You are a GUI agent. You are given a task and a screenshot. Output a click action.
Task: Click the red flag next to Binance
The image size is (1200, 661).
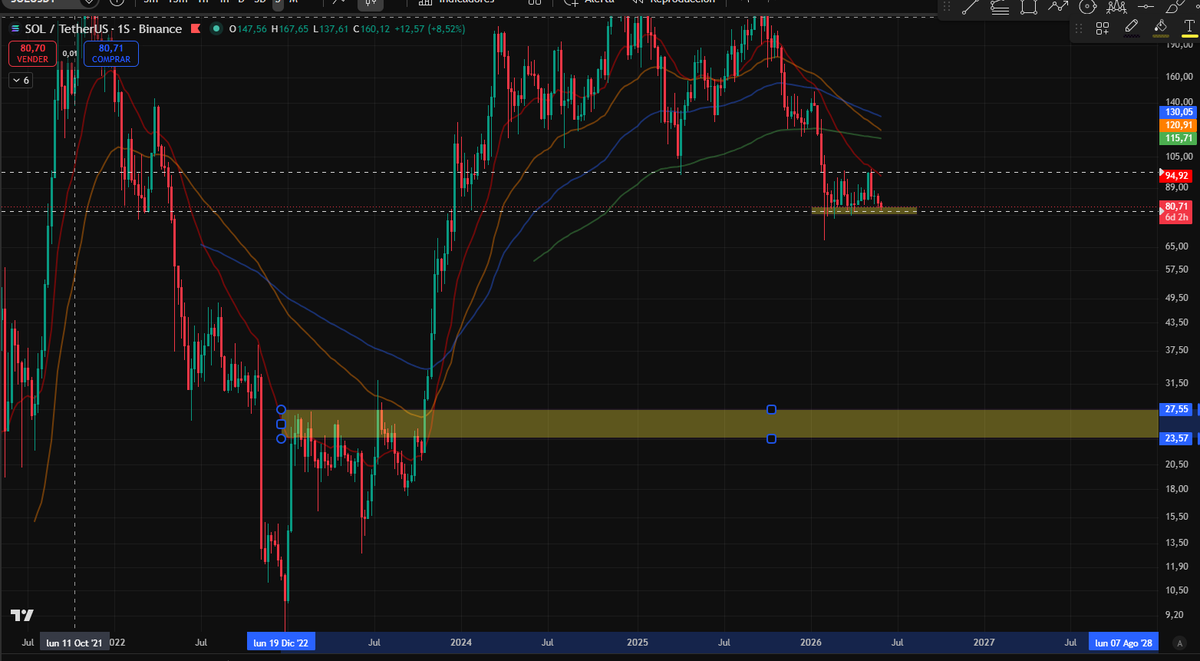(195, 28)
